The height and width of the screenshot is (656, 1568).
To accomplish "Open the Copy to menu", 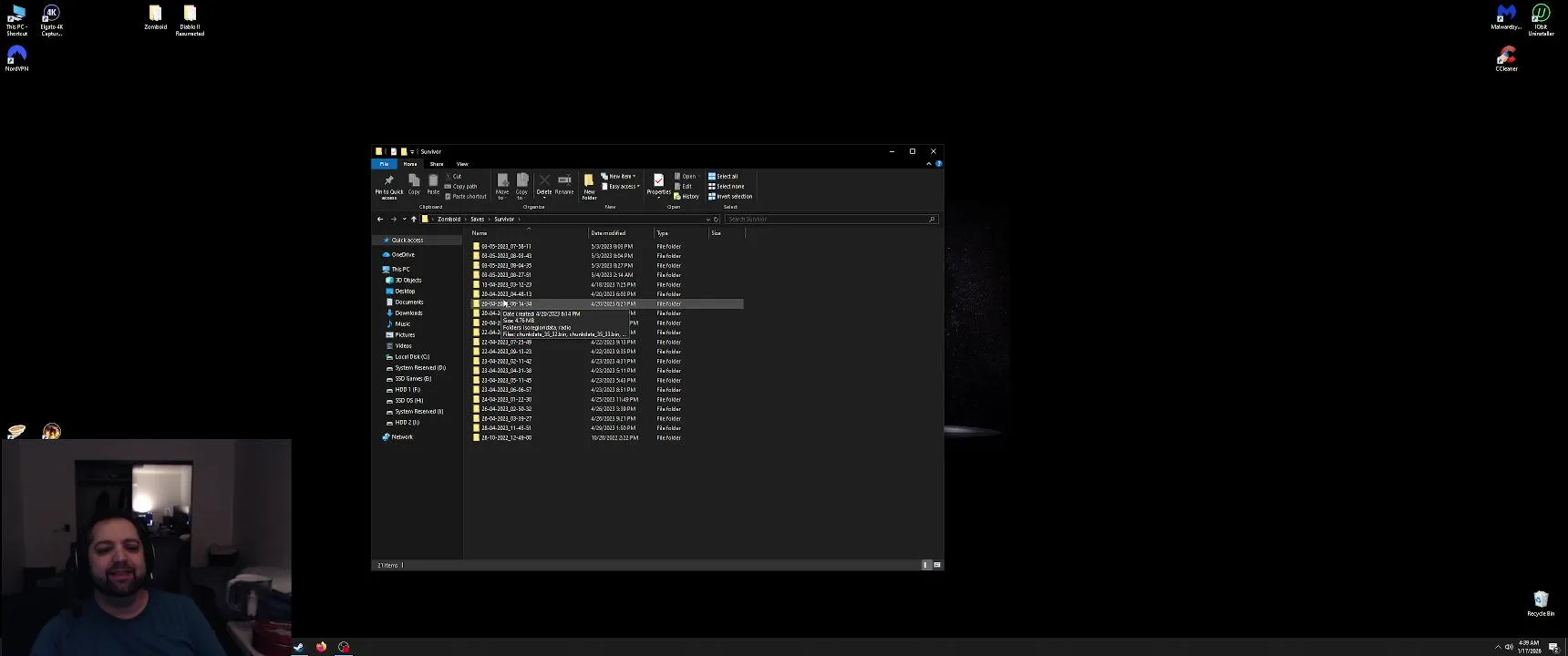I will [521, 186].
